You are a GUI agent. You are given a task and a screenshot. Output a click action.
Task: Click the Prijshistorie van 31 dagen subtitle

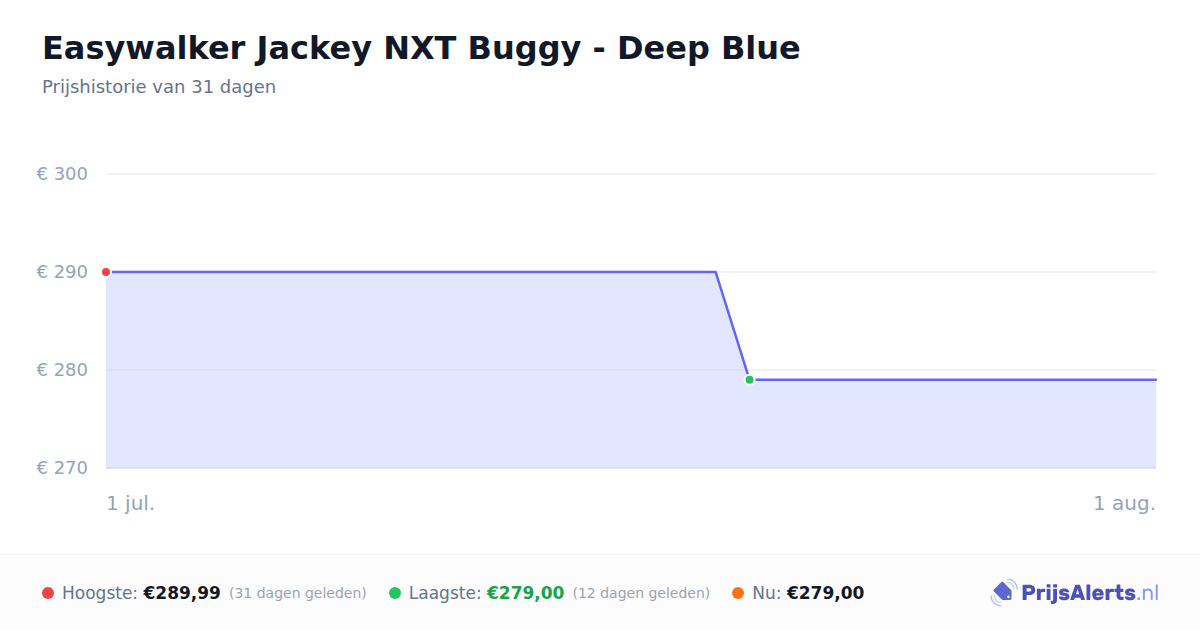[159, 87]
